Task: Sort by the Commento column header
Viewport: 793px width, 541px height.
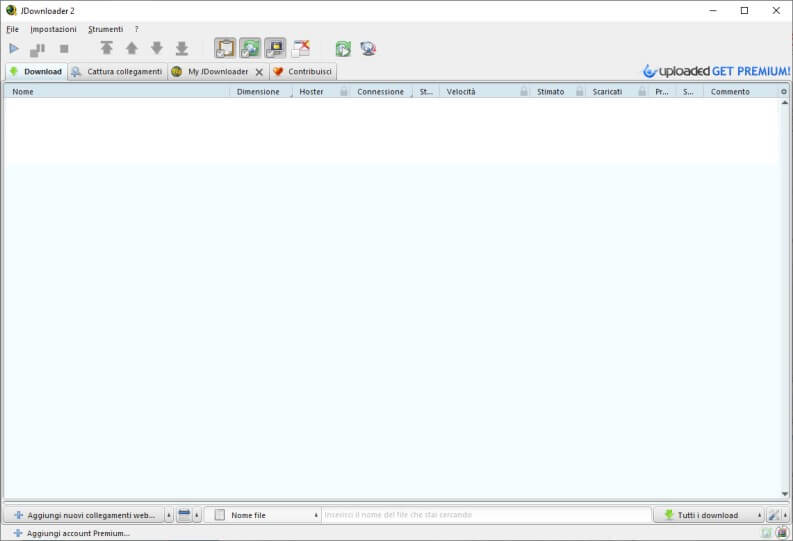Action: coord(741,92)
